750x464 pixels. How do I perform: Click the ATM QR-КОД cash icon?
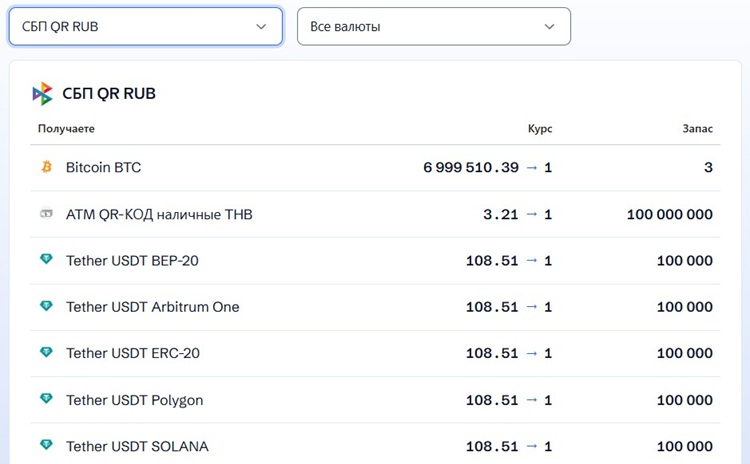point(46,213)
